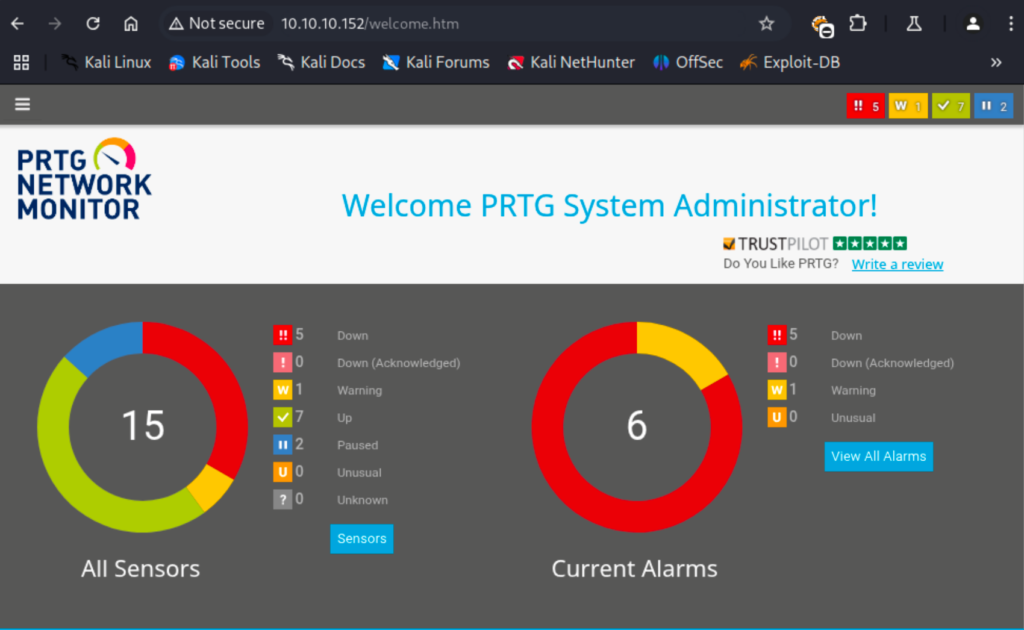Viewport: 1024px width, 630px height.
Task: Open the apps grid in bookmarks bar
Action: pos(21,63)
